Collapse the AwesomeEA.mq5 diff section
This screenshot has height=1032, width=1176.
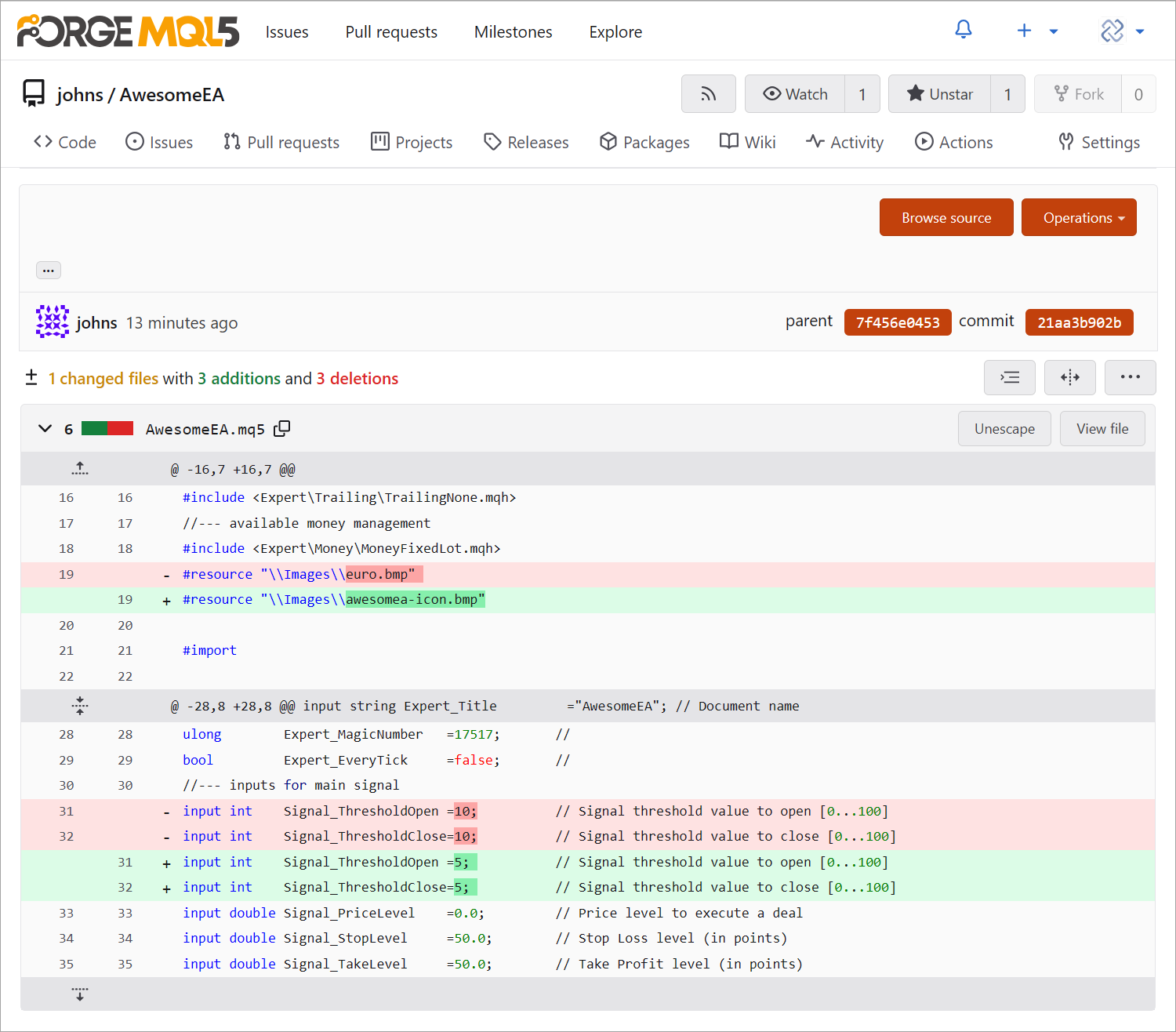coord(45,429)
